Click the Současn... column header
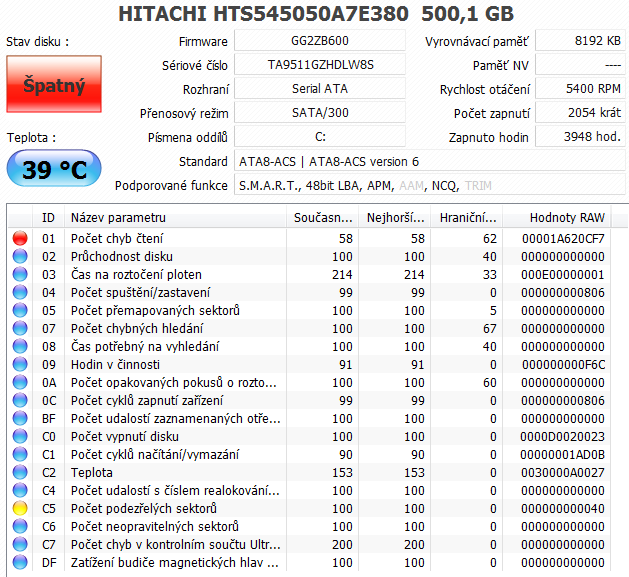Screen dimensions: 629x577 point(323,217)
